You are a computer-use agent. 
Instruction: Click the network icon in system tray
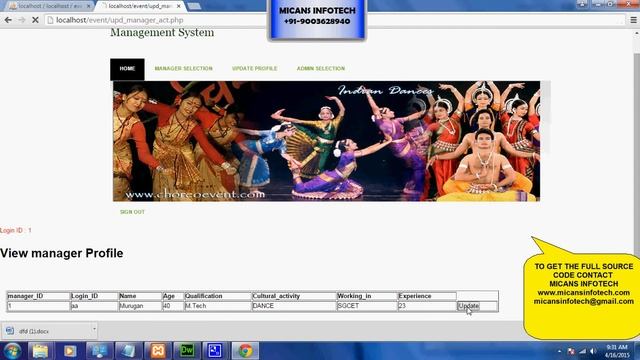(x=582, y=351)
